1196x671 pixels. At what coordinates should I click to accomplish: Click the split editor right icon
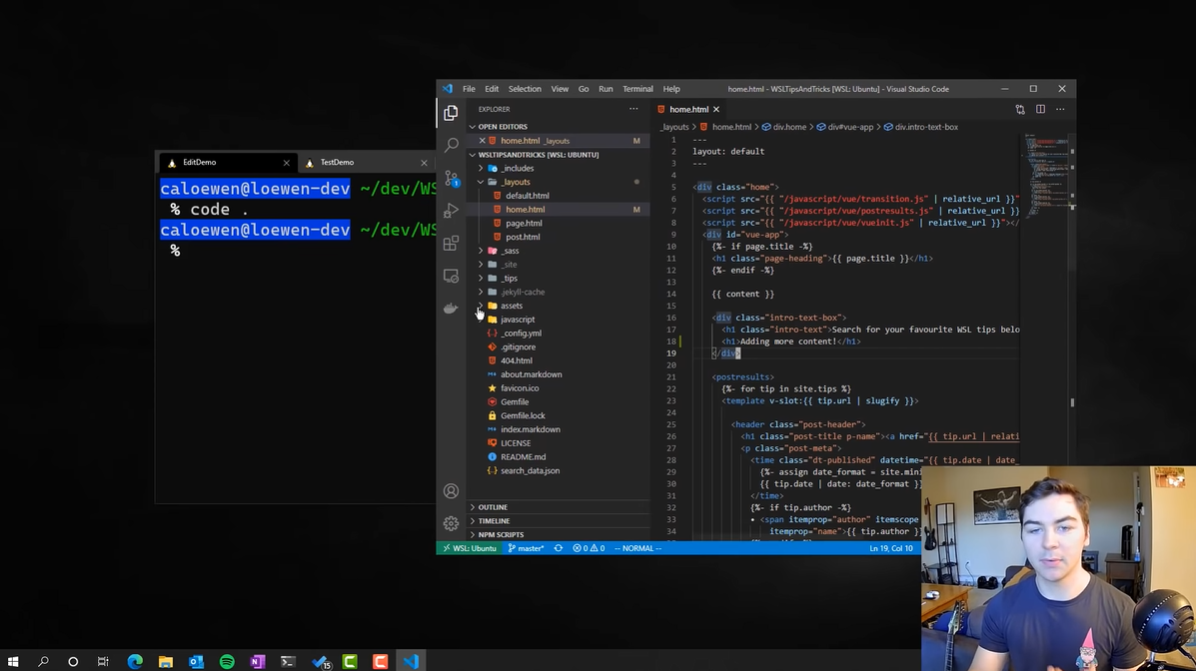click(x=1040, y=109)
